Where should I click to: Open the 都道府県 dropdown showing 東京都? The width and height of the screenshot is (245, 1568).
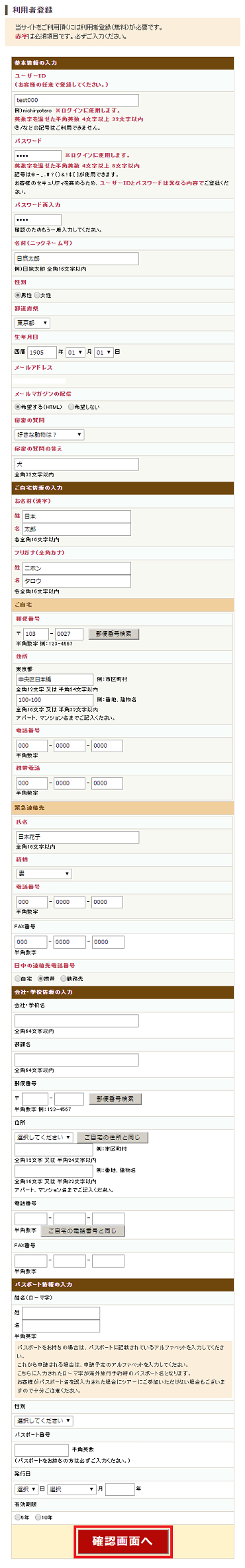[32, 323]
